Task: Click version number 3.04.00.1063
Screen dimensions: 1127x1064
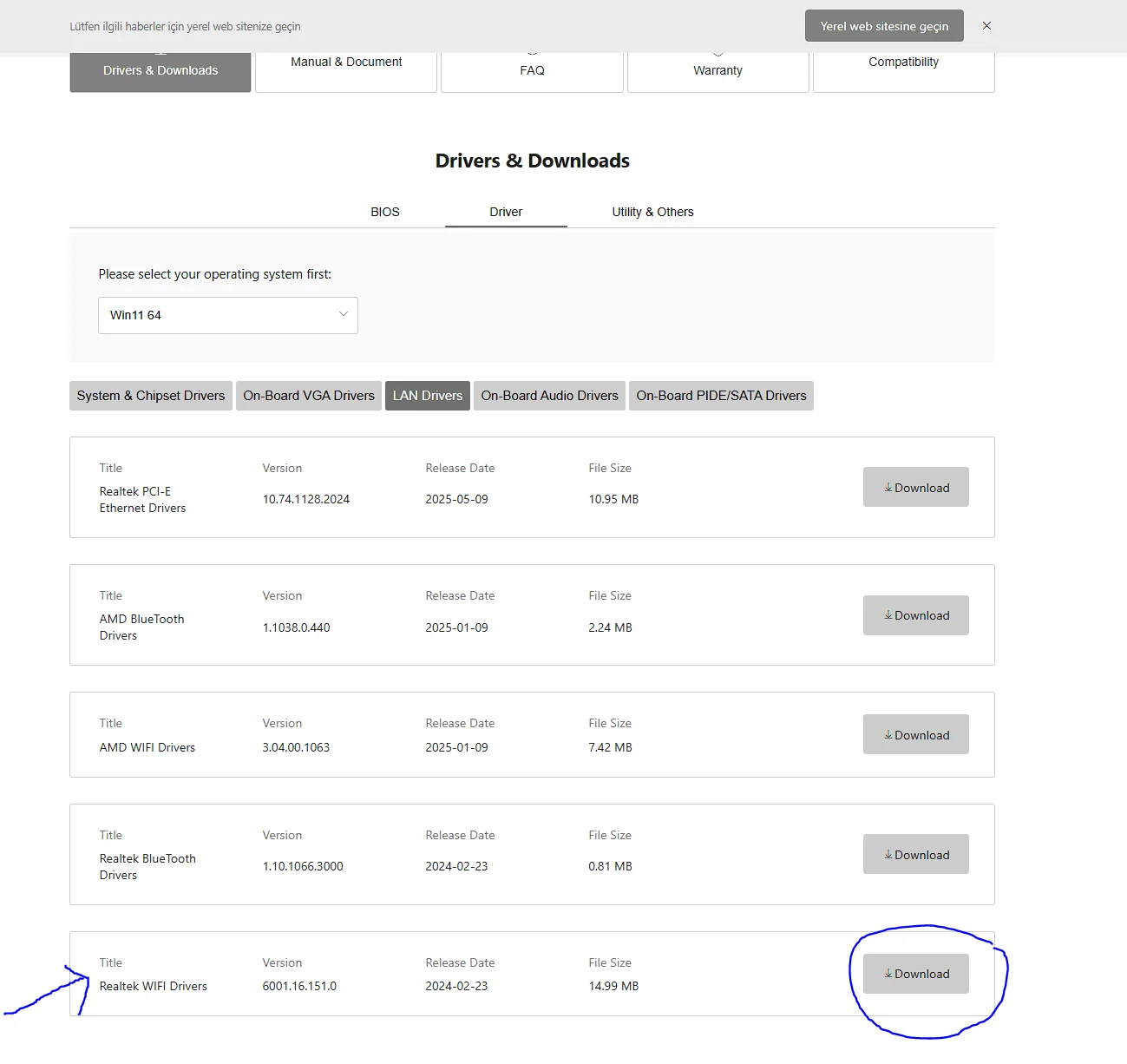Action: click(297, 747)
